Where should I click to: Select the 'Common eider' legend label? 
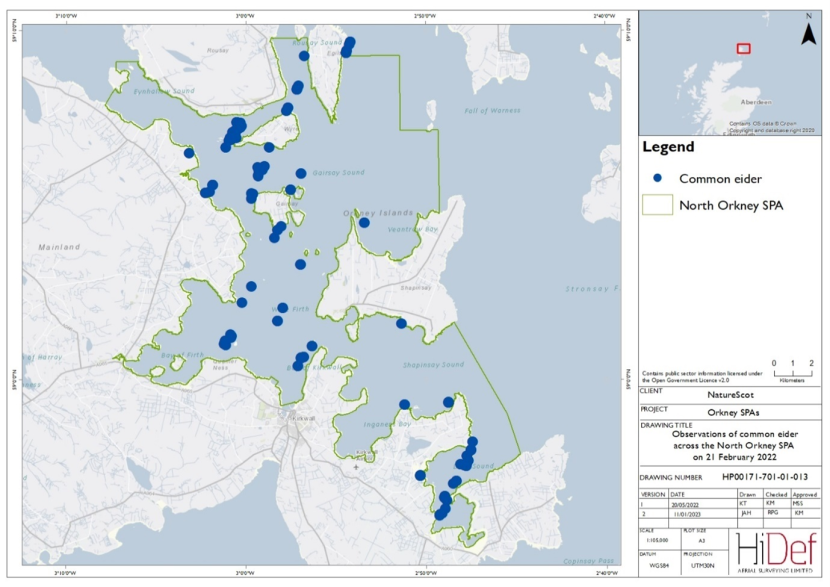coord(720,179)
